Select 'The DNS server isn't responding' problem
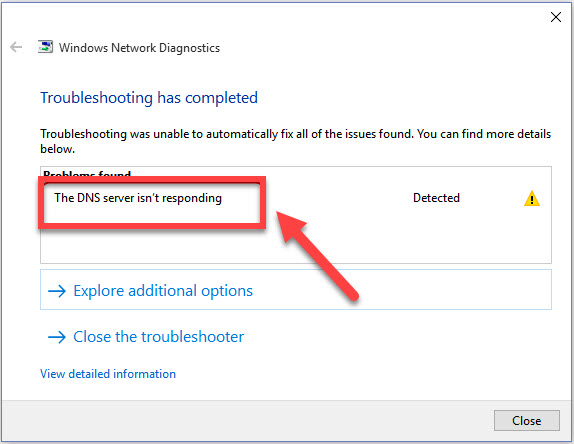Image resolution: width=574 pixels, height=444 pixels. coord(138,198)
